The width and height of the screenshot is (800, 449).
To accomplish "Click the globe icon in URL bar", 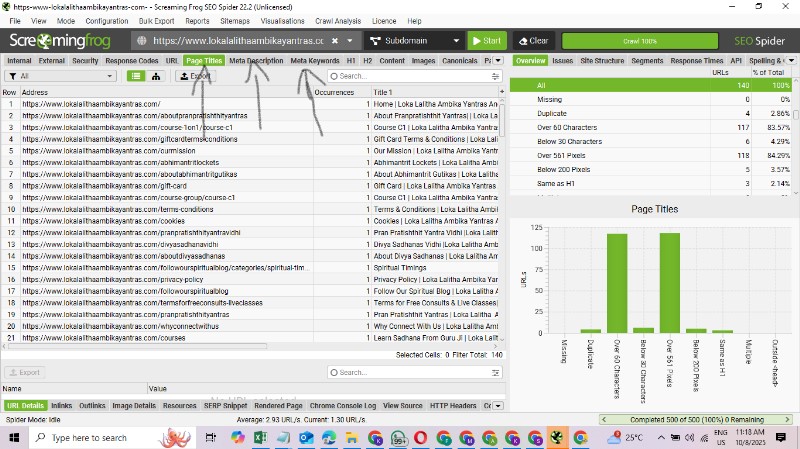I will [142, 41].
